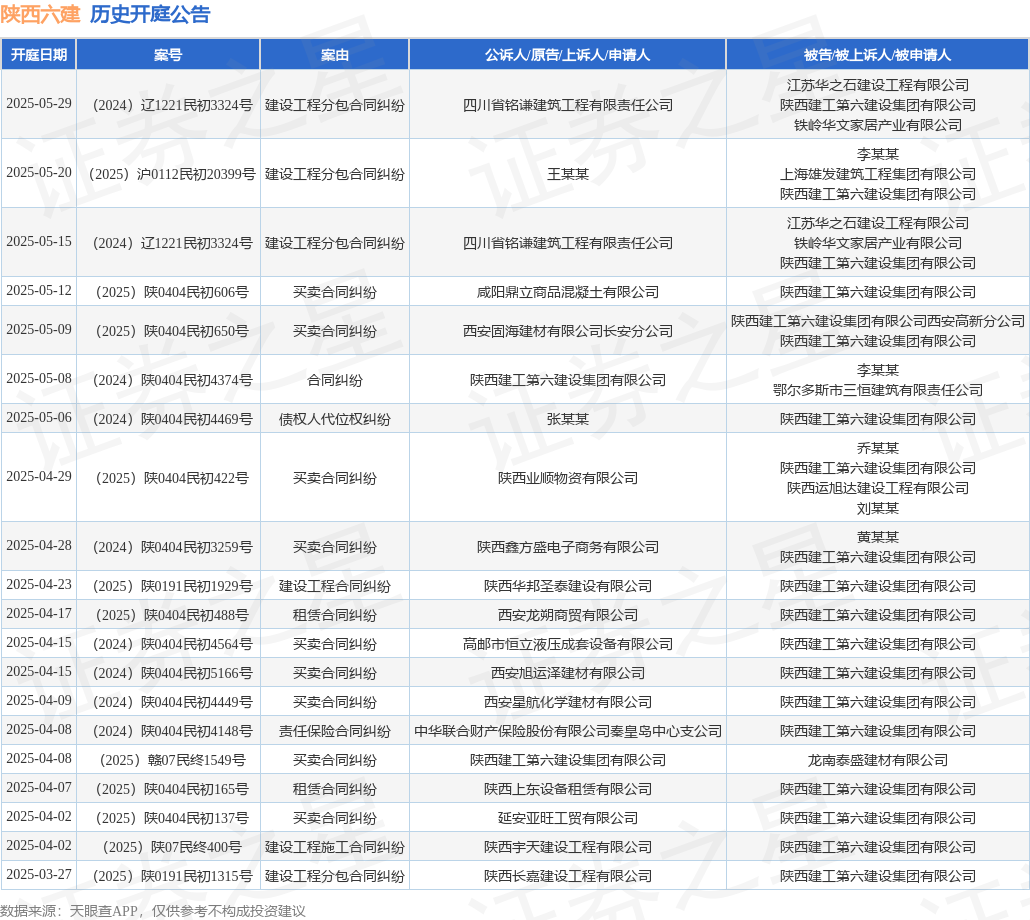The height and width of the screenshot is (920, 1030).
Task: Click the date cell 2025-05-29
Action: tap(39, 104)
